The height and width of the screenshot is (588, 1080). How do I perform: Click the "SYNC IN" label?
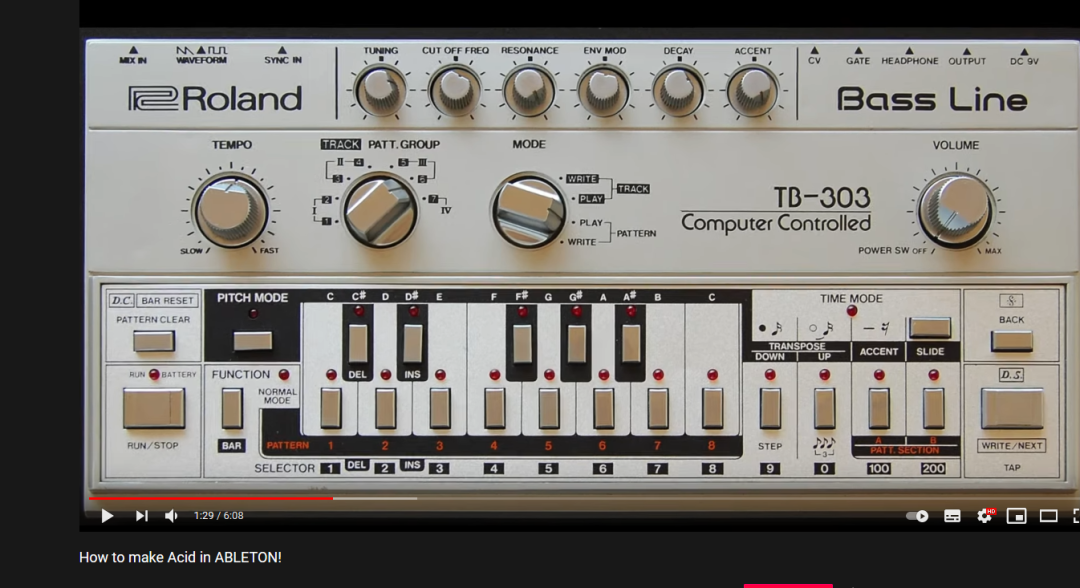pyautogui.click(x=282, y=60)
